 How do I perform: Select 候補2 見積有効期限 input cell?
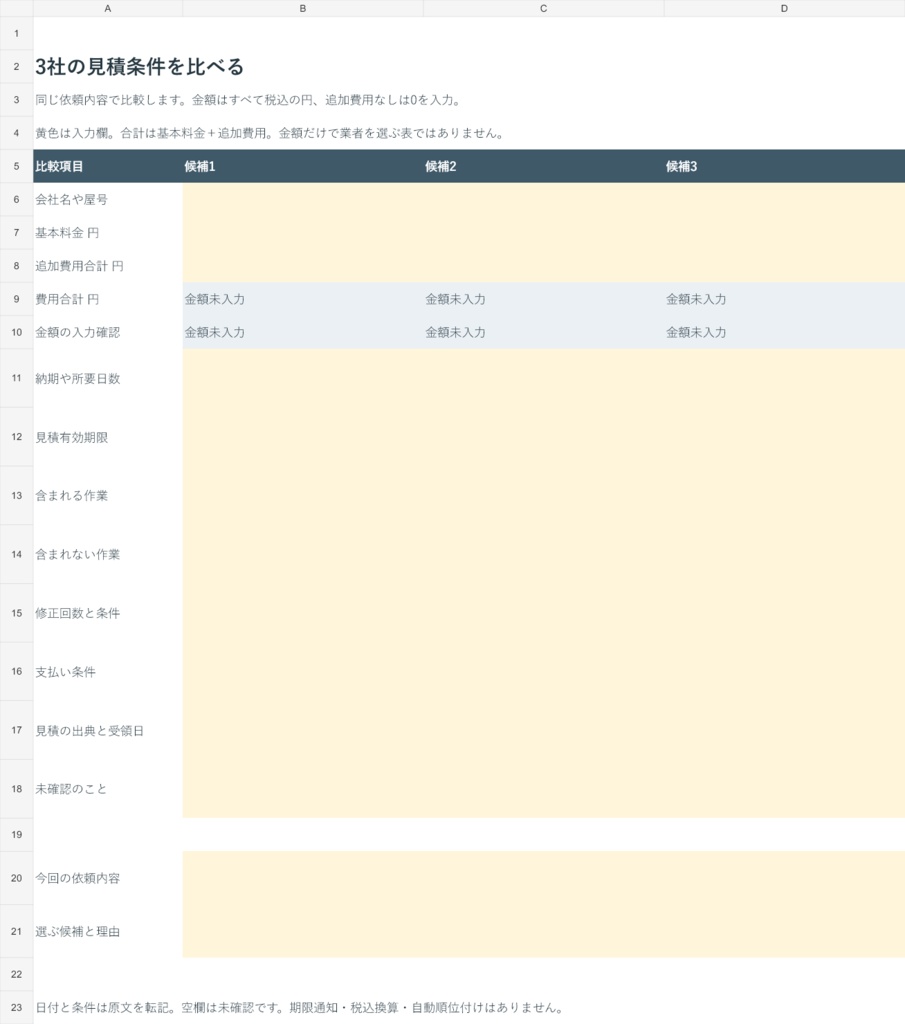pos(543,437)
